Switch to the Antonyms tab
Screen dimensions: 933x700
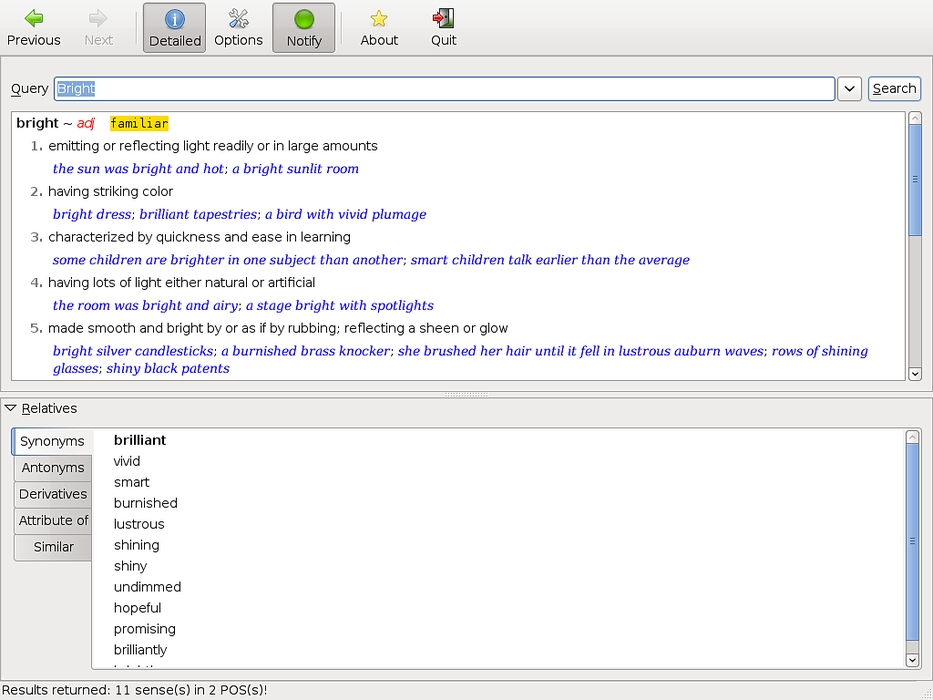click(53, 468)
